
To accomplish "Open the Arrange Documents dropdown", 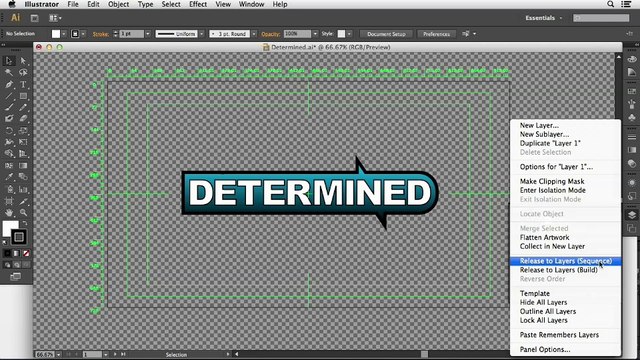I will 55,18.
